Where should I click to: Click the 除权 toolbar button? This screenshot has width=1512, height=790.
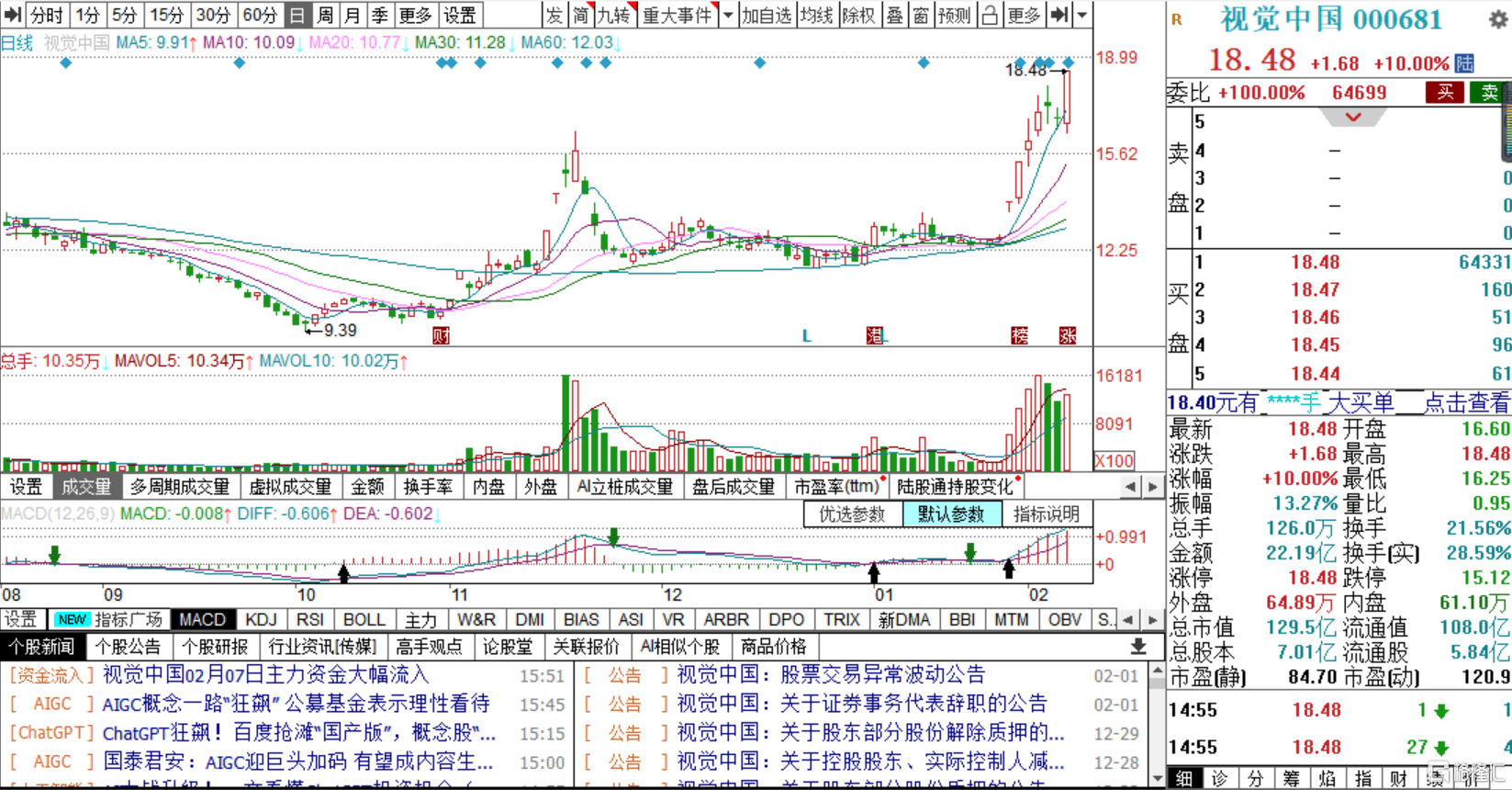tap(858, 15)
